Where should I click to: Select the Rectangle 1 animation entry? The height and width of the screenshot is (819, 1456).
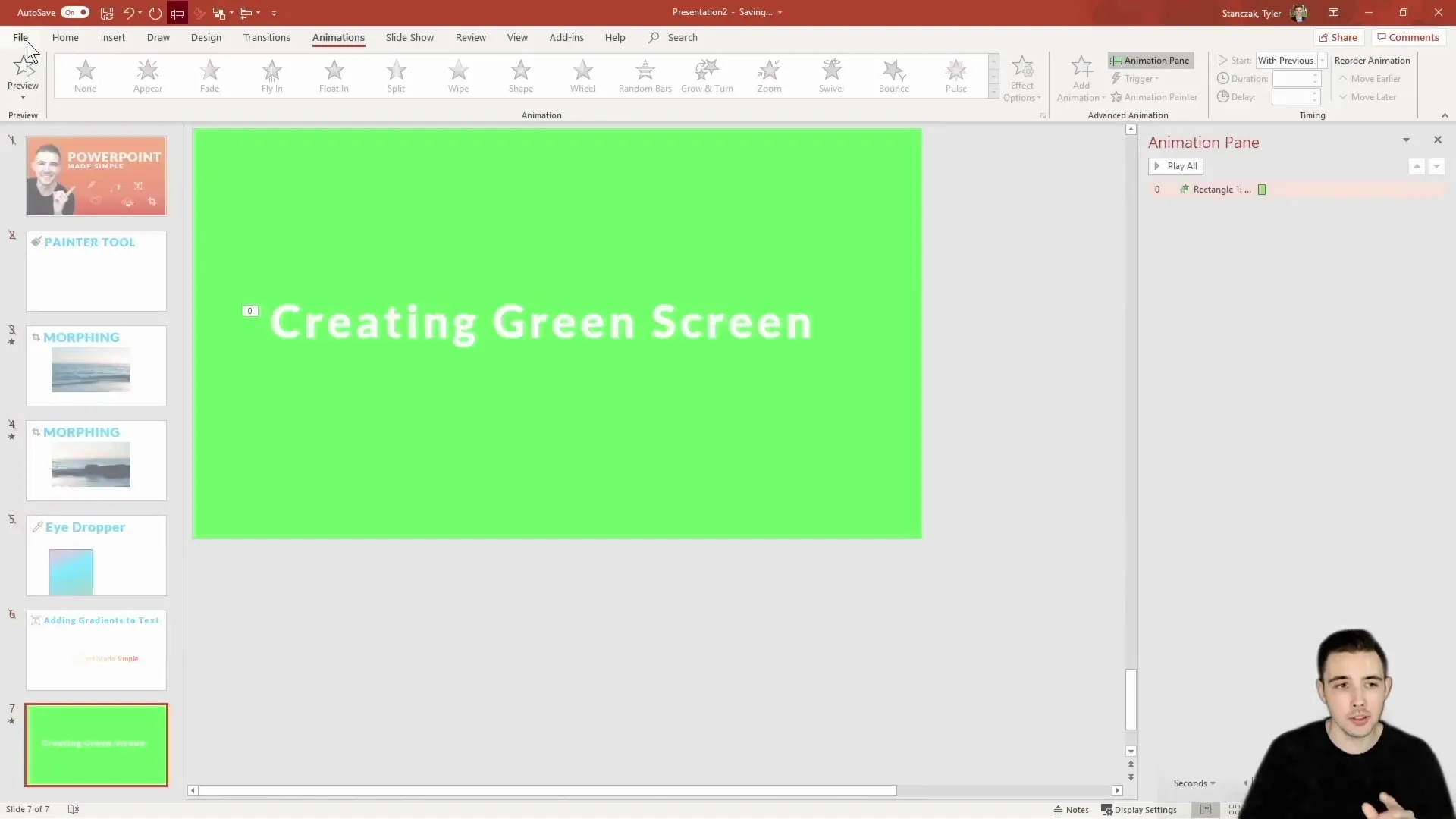tap(1296, 190)
